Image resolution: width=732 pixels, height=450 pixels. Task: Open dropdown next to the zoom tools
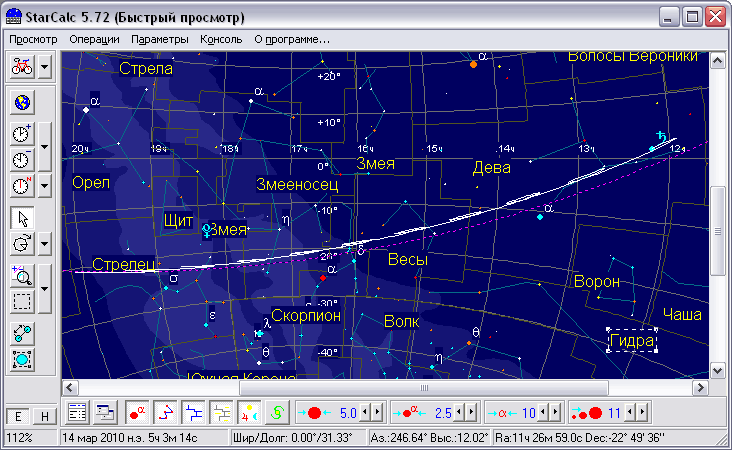(46, 289)
